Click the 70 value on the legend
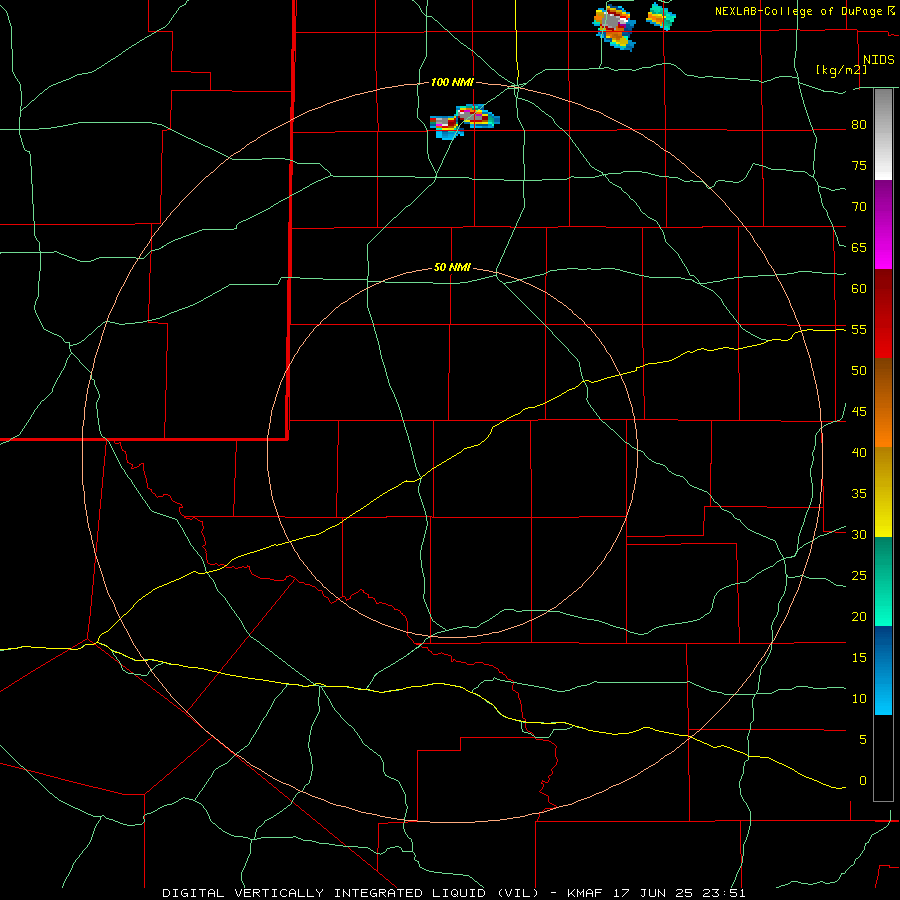900x900 pixels. pyautogui.click(x=859, y=207)
